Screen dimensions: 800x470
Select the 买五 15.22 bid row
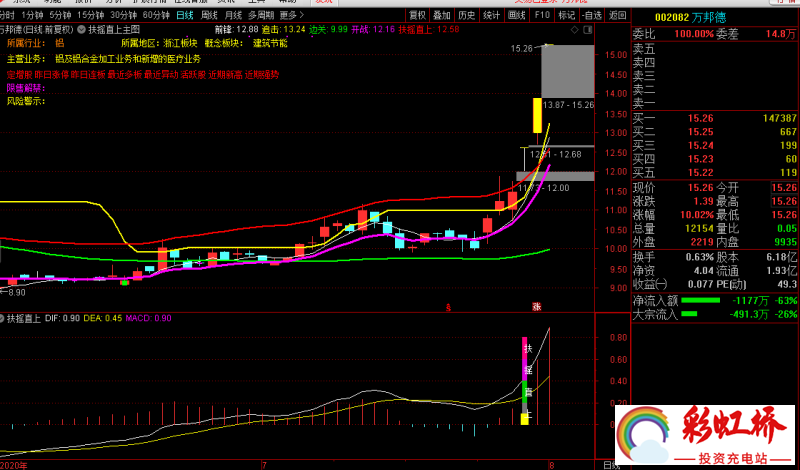(715, 173)
